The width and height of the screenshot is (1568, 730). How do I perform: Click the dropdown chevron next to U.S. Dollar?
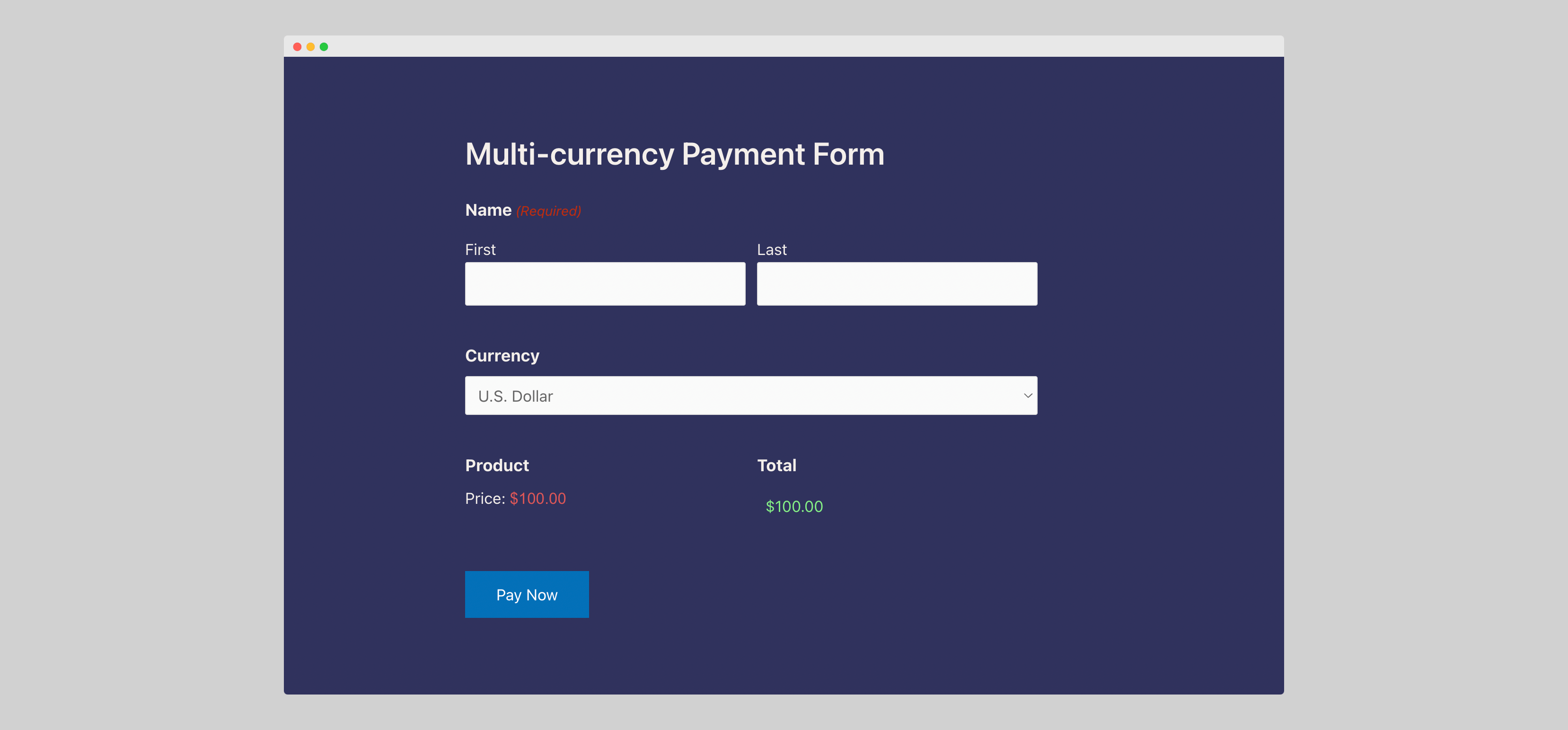(x=1028, y=395)
